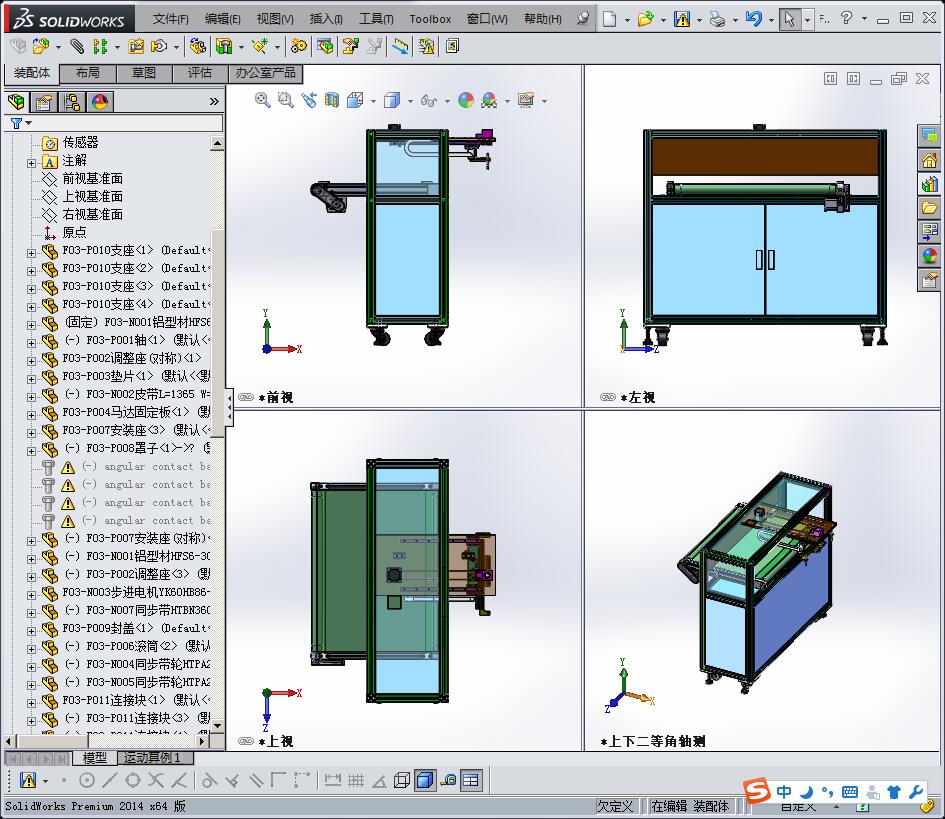This screenshot has height=819, width=945.
Task: Switch to the 办公室产品 tab
Action: tap(265, 73)
